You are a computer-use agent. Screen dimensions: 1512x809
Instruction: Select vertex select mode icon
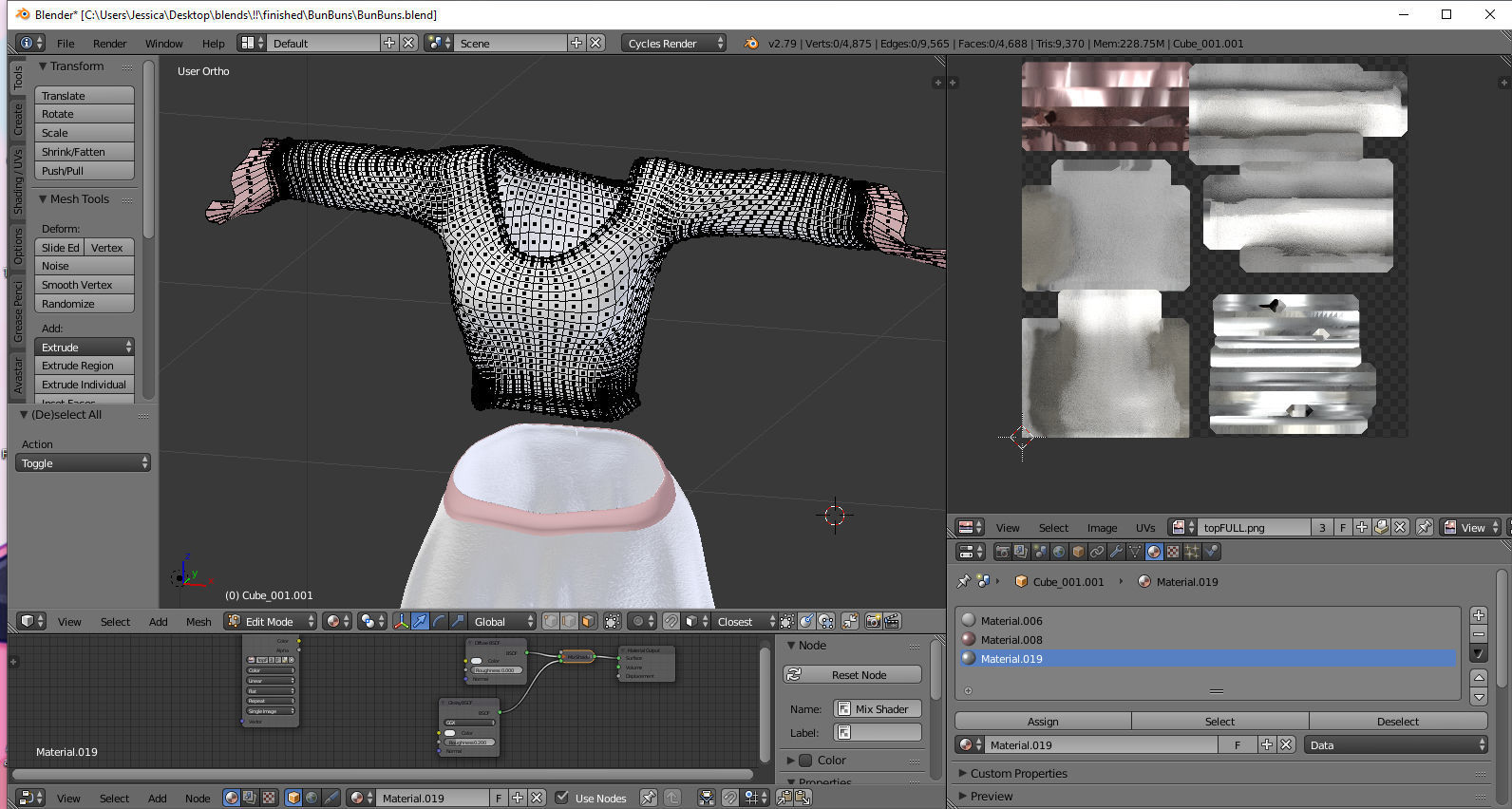[x=550, y=621]
